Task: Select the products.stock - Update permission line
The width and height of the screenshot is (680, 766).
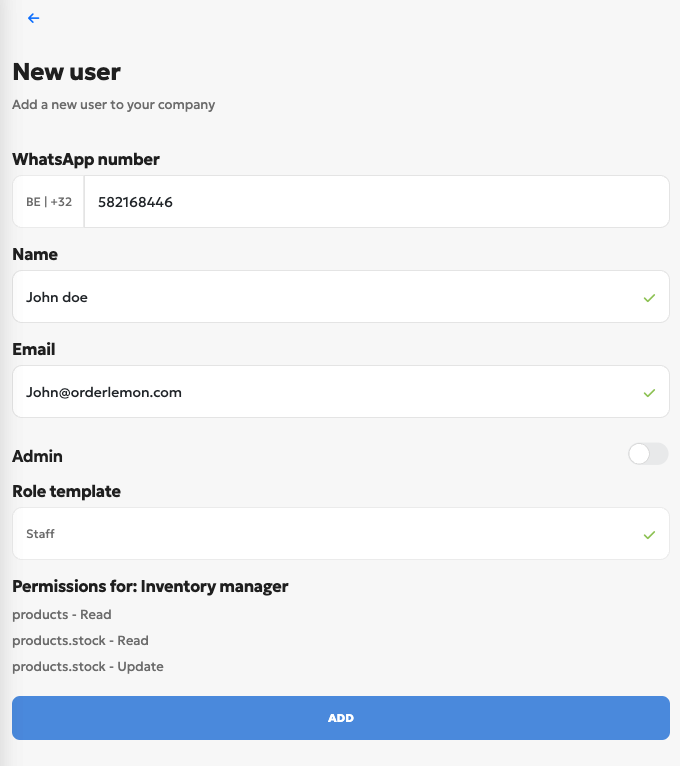Action: (88, 667)
